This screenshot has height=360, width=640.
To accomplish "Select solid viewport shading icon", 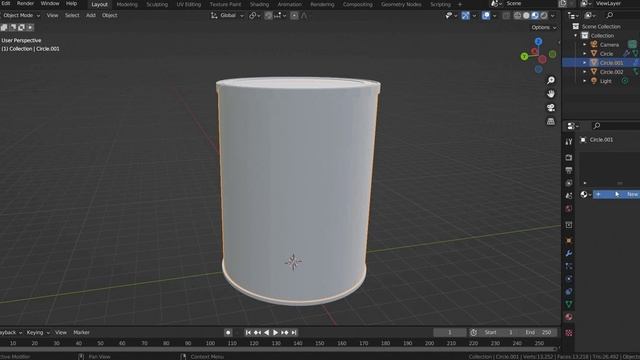I will pos(526,16).
